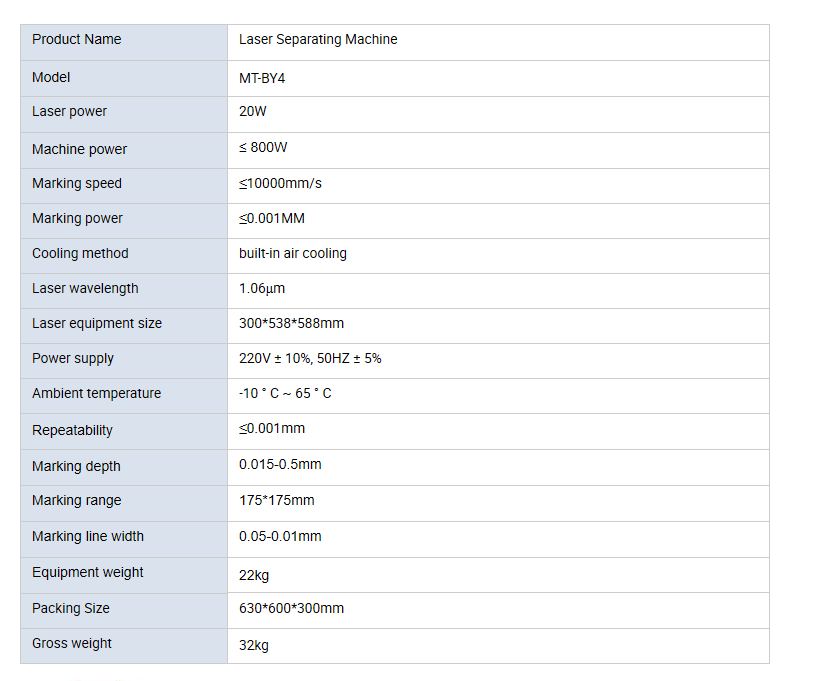Select the ≤ 800W machine power value
The width and height of the screenshot is (817, 681).
click(x=263, y=147)
